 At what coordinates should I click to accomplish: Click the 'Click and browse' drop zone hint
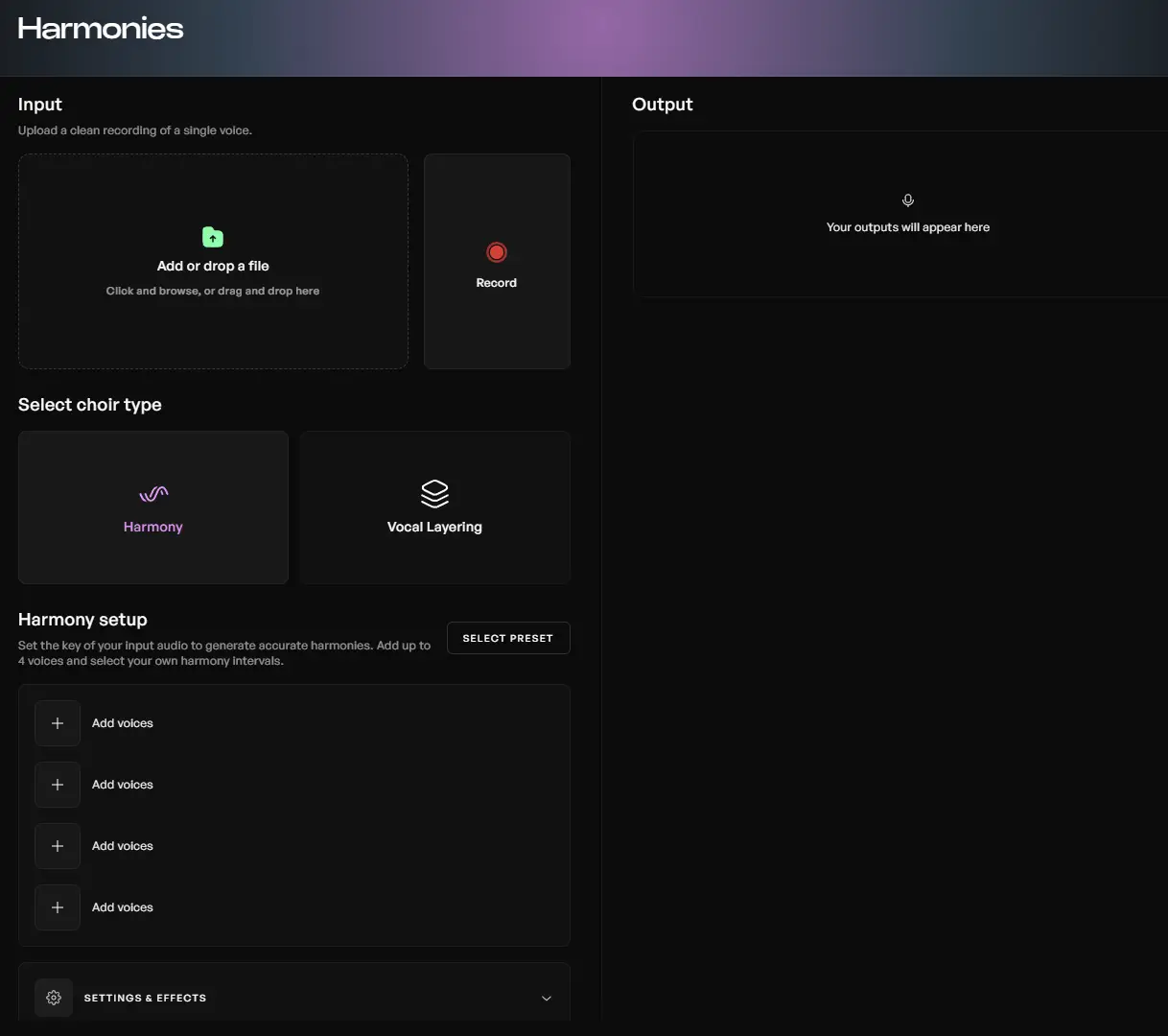(213, 291)
